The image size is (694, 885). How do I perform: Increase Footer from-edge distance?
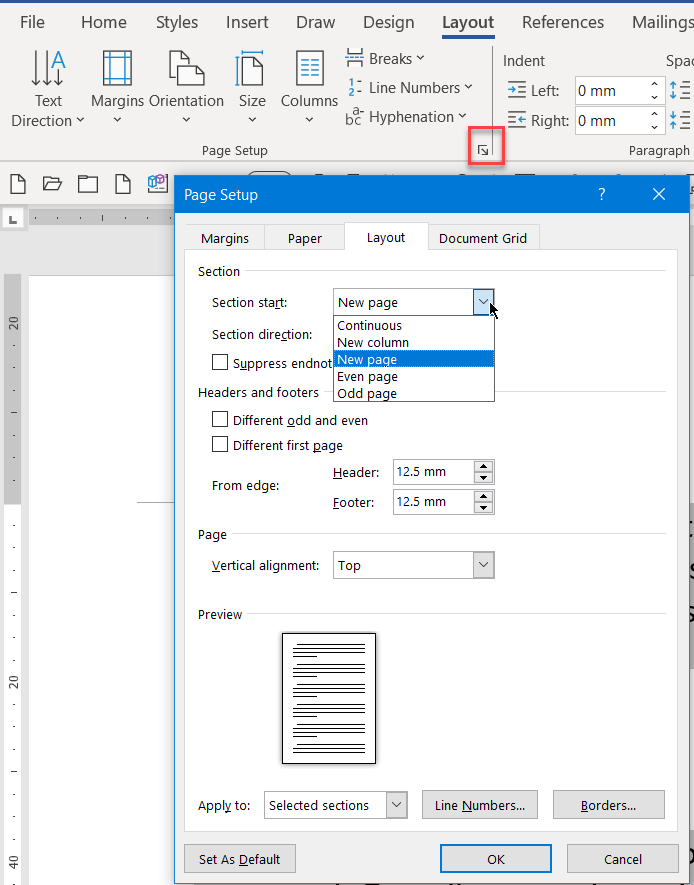coord(484,496)
